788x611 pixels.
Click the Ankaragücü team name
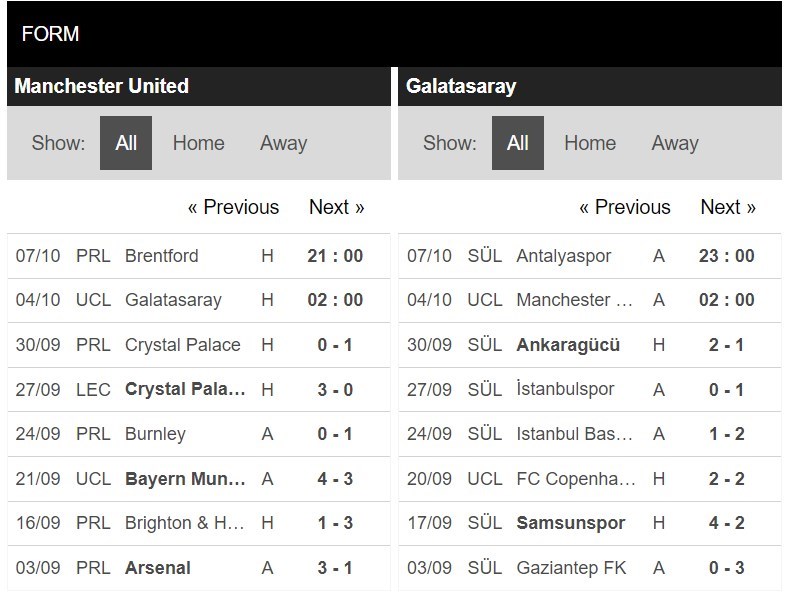[568, 345]
